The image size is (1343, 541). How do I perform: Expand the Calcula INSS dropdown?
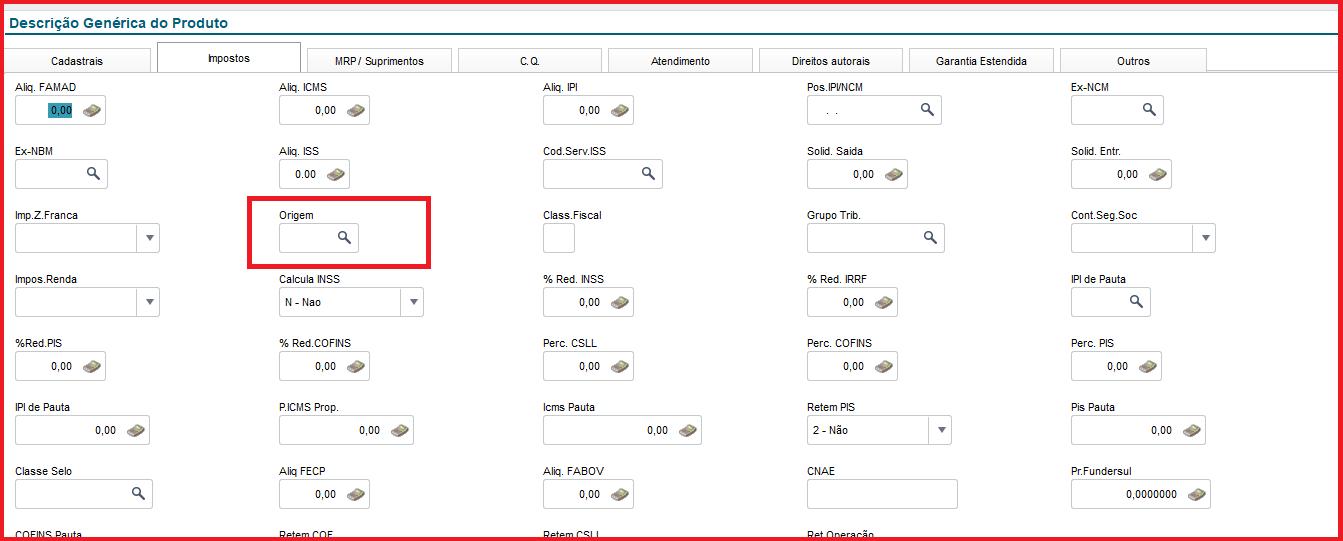tap(412, 302)
